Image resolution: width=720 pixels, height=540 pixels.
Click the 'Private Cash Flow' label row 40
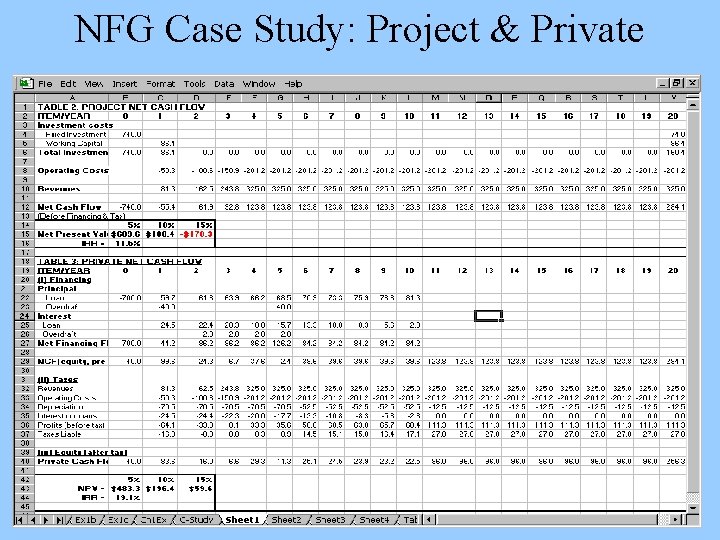click(x=73, y=461)
